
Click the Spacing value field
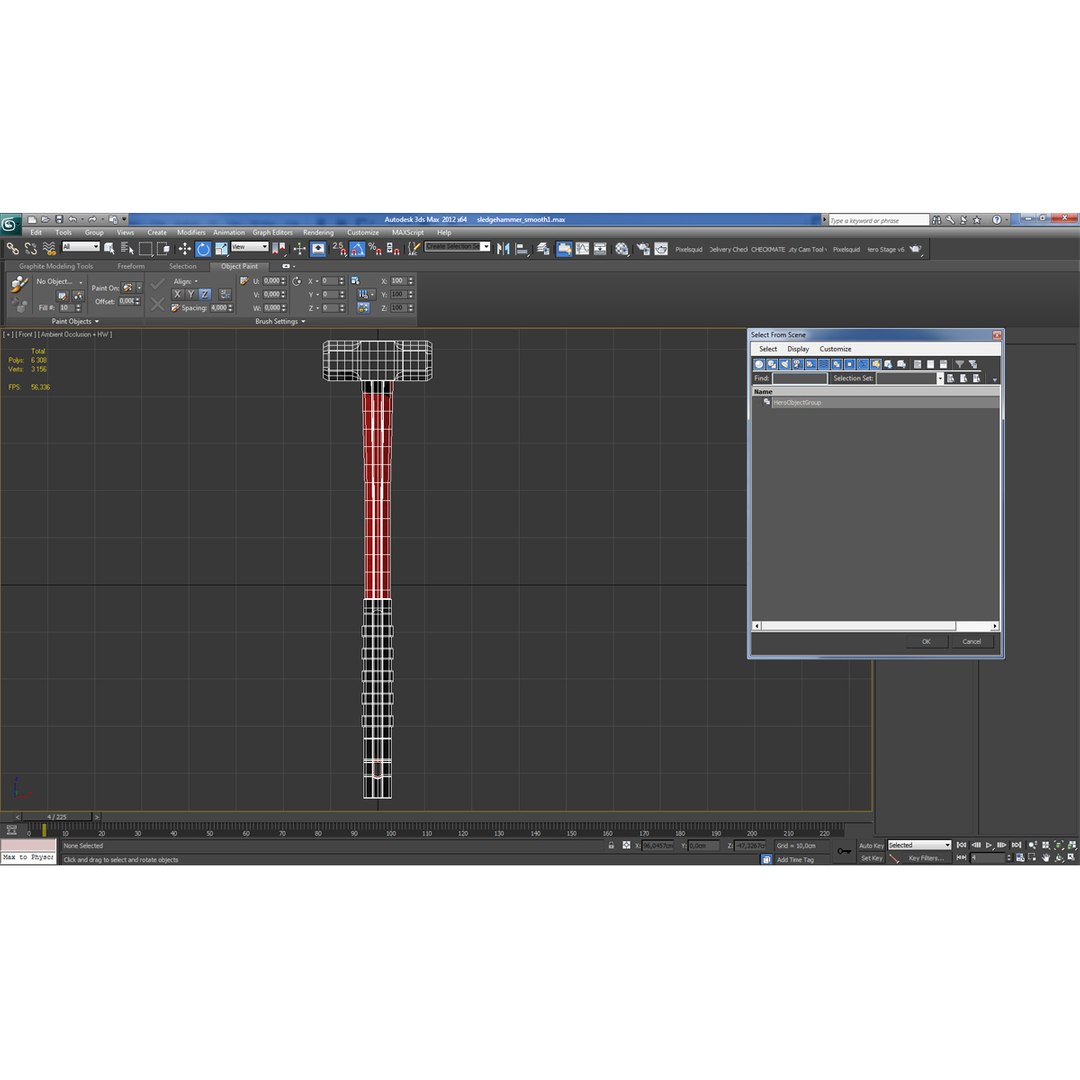tap(218, 308)
